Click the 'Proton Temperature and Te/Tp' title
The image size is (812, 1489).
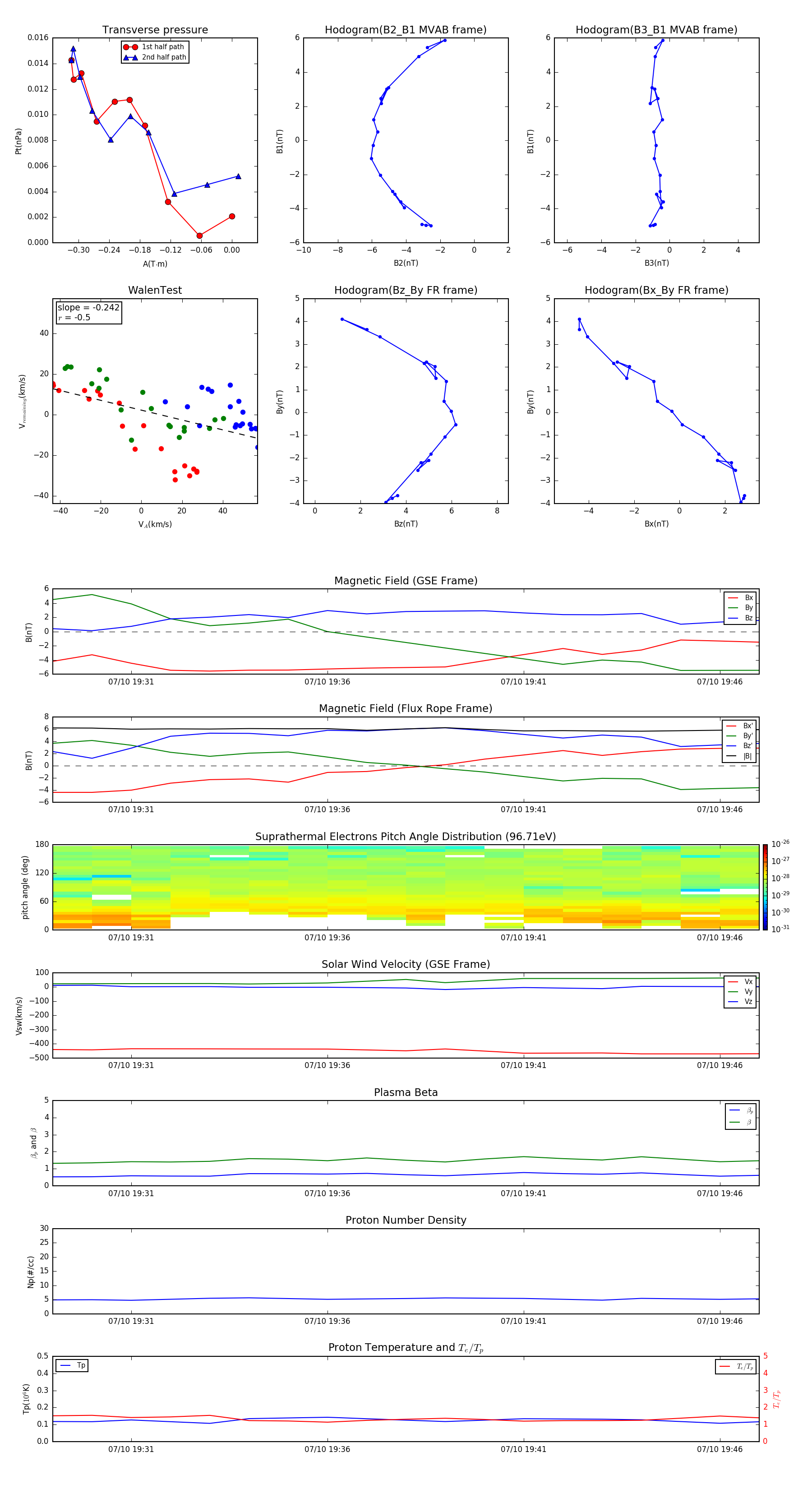pyautogui.click(x=406, y=1348)
